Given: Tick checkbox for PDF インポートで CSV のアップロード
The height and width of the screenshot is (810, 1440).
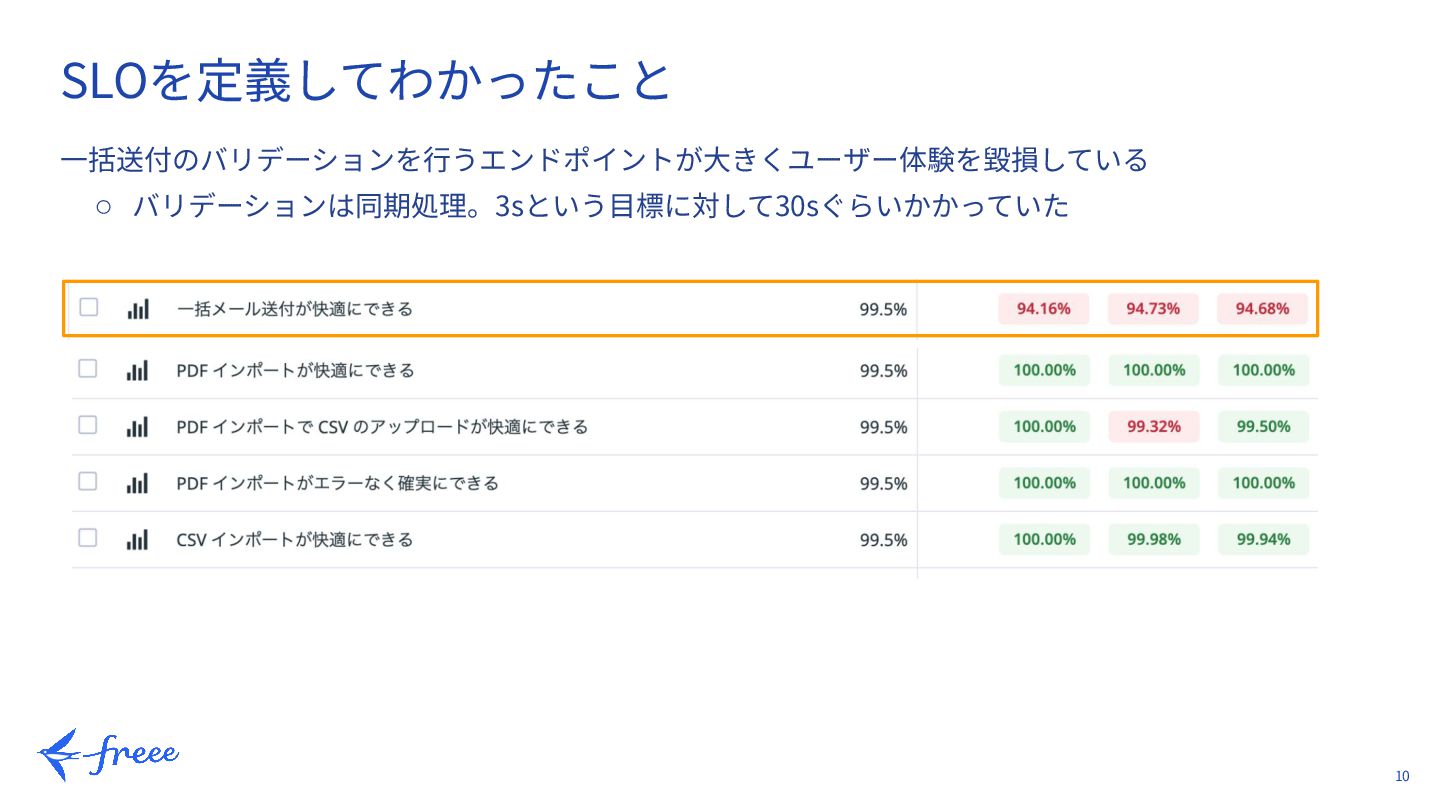Looking at the screenshot, I should coord(88,425).
